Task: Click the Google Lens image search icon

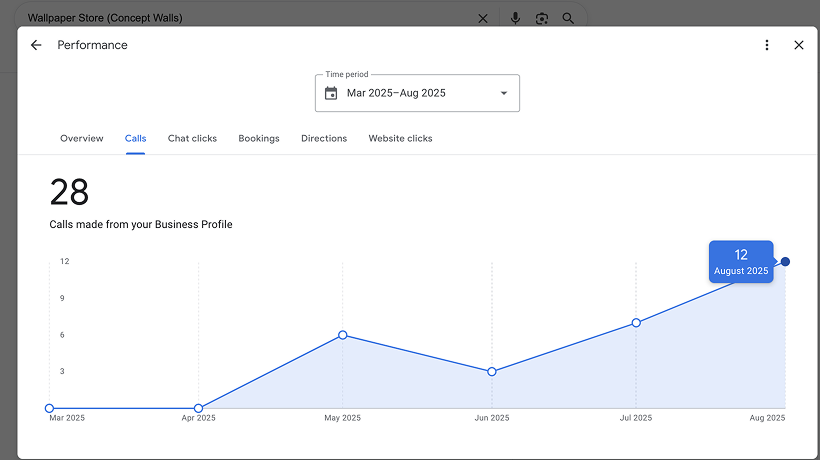Action: coord(542,18)
